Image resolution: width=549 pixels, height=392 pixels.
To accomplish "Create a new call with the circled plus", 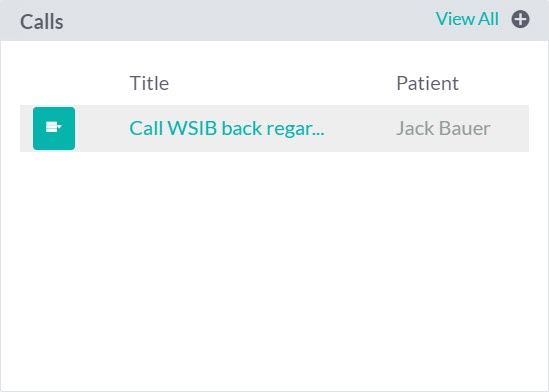I will click(520, 19).
